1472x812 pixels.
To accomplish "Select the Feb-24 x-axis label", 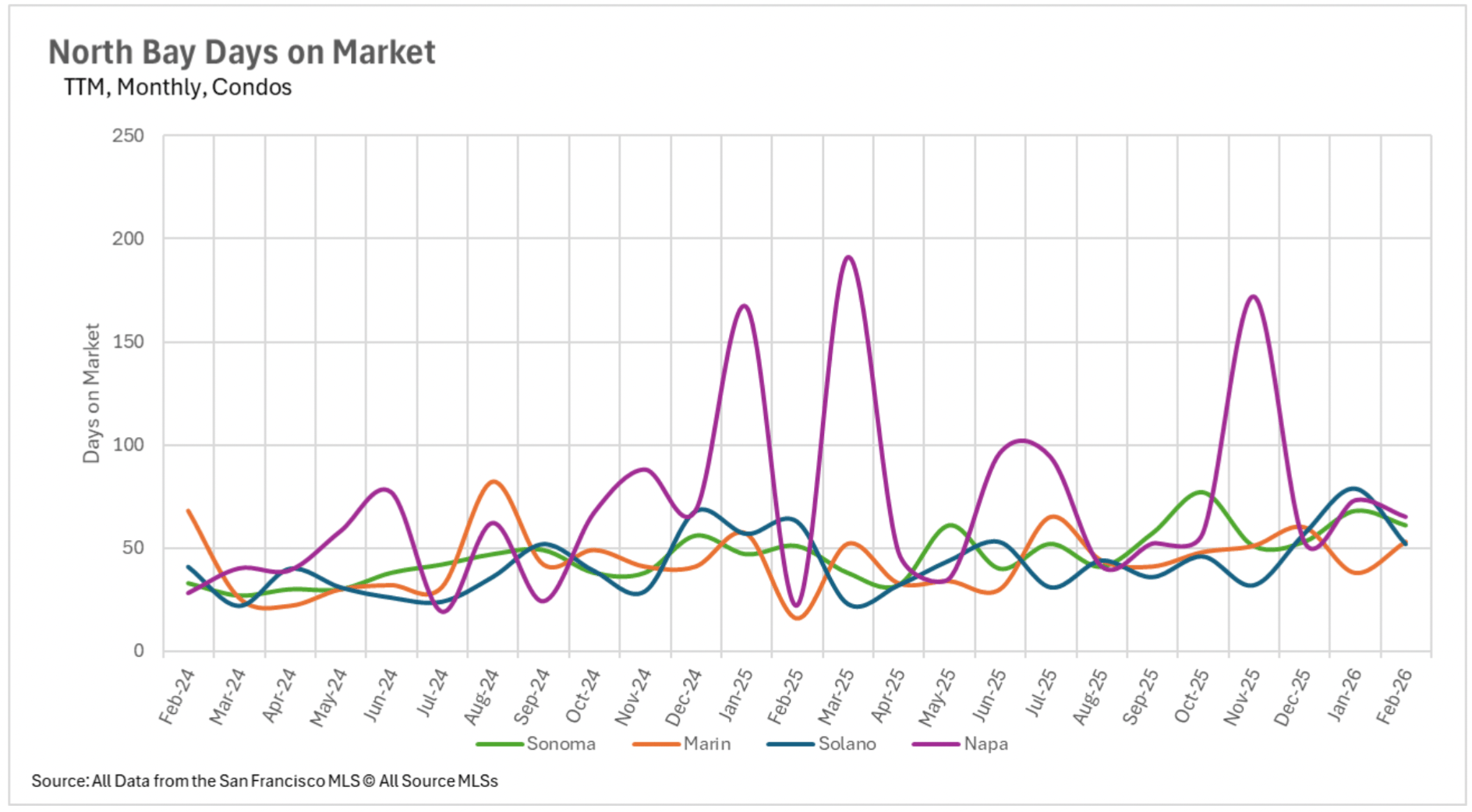I will coord(176,696).
